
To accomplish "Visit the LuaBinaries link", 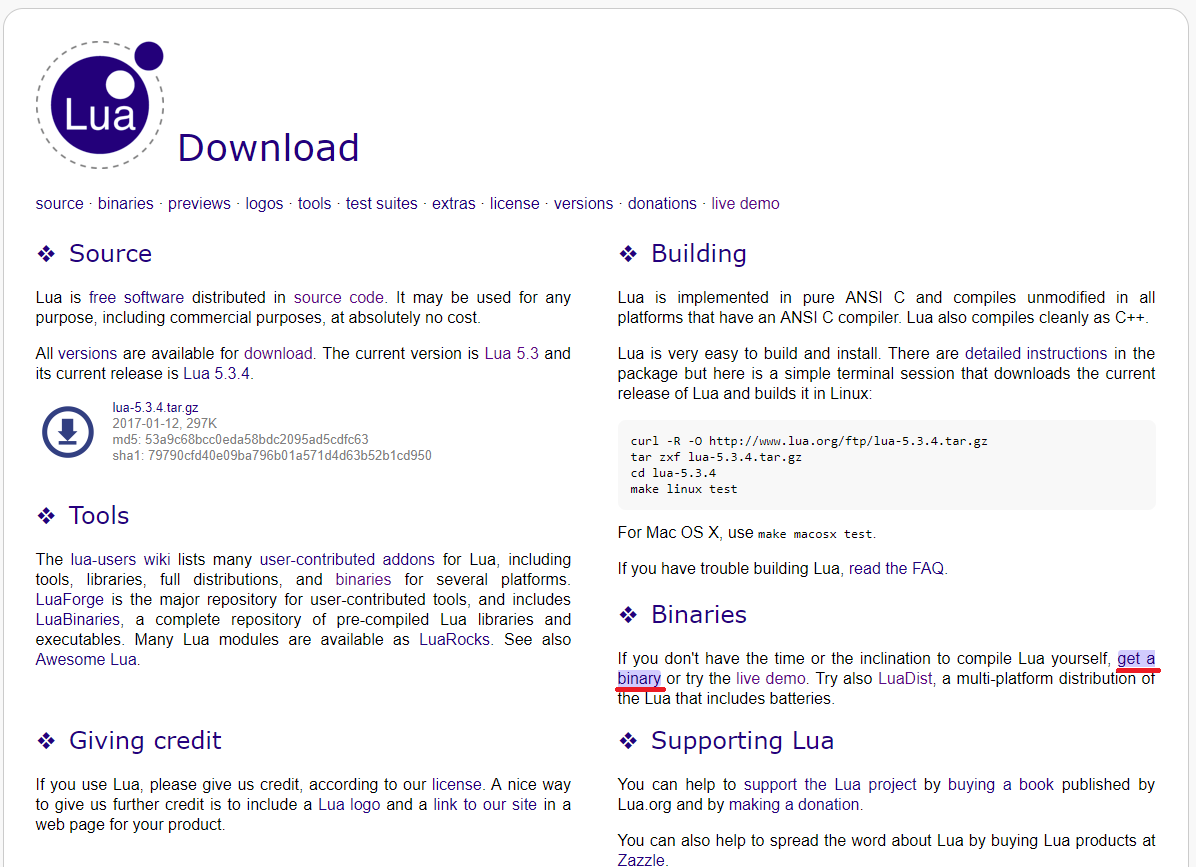I will coord(78,619).
